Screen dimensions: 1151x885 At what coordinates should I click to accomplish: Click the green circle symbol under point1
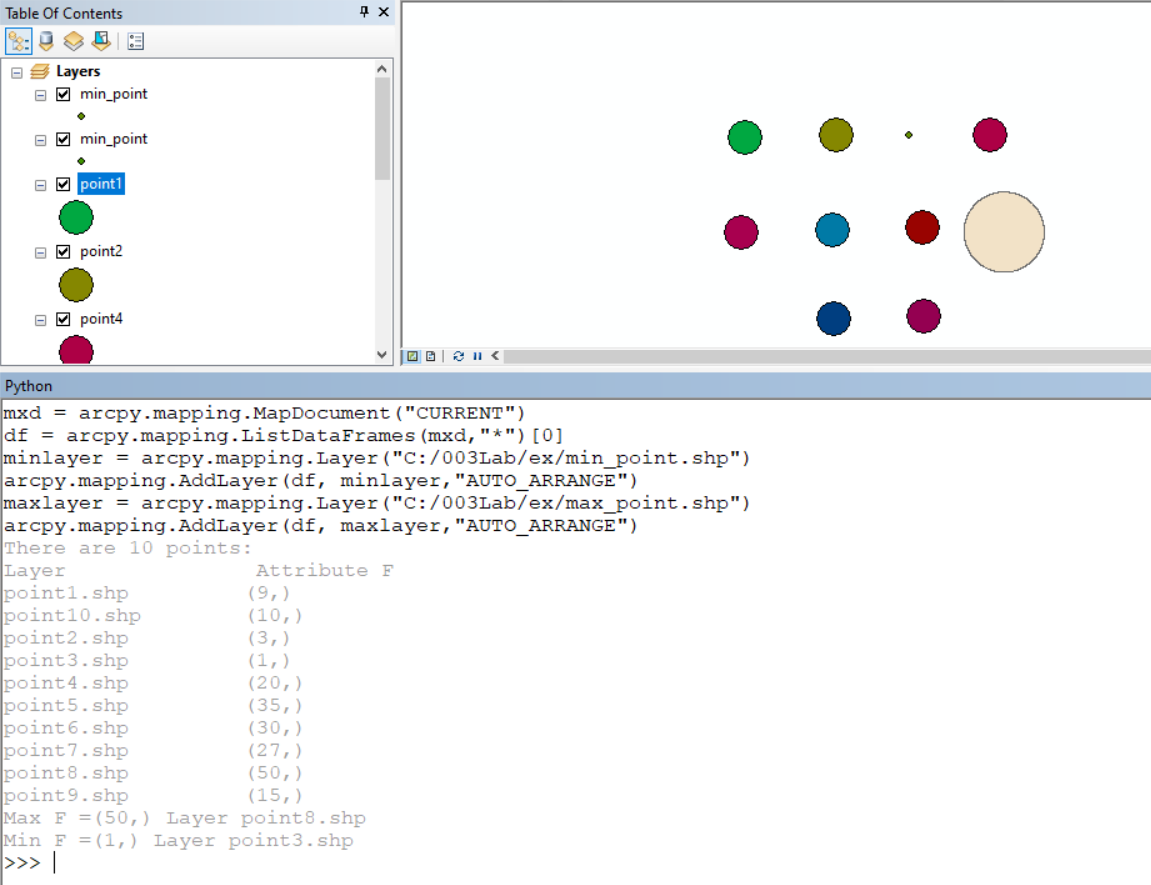click(76, 217)
